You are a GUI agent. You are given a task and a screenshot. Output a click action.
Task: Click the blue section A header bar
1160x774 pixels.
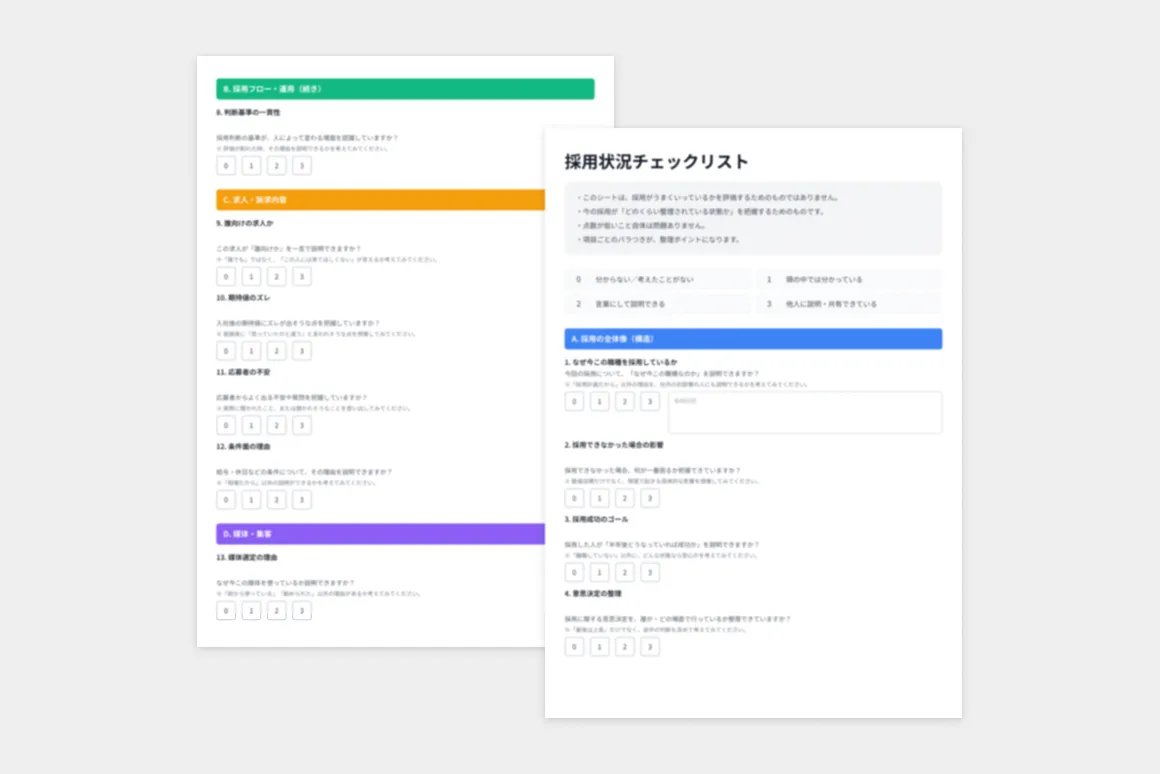(x=753, y=339)
